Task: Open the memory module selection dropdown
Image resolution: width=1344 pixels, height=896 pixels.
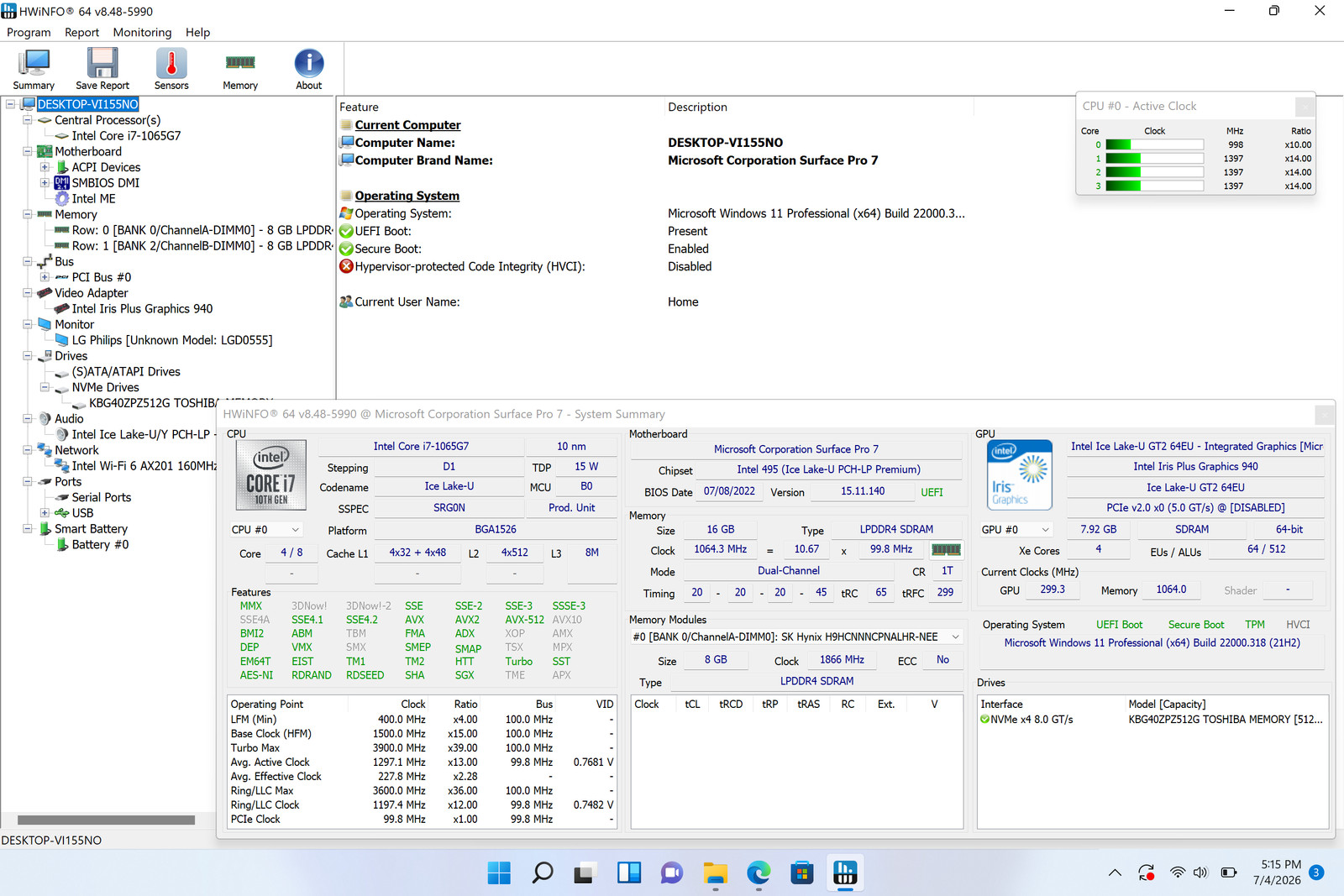Action: point(795,637)
